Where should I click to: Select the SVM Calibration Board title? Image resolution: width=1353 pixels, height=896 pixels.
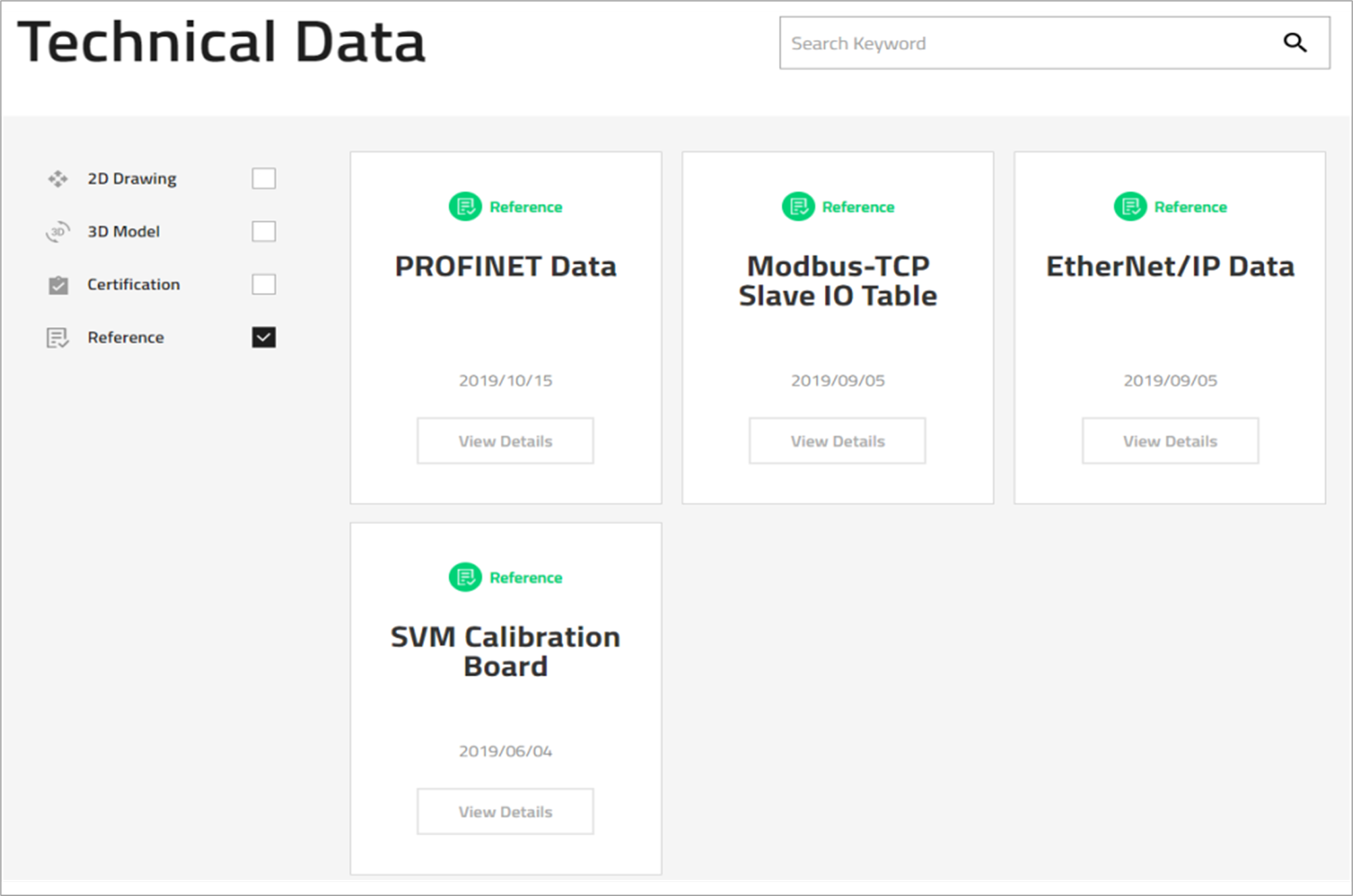tap(505, 652)
